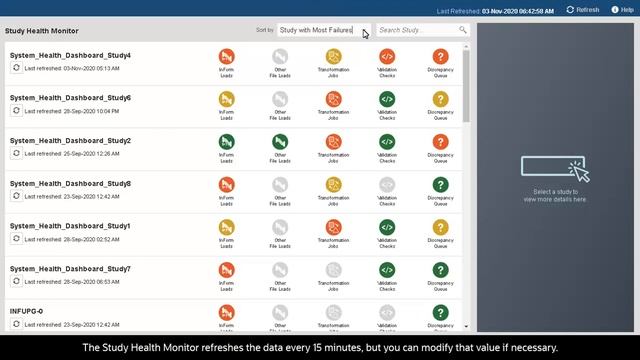
Task: Select System_Health_Dashboard_Study1 study name
Action: point(70,226)
